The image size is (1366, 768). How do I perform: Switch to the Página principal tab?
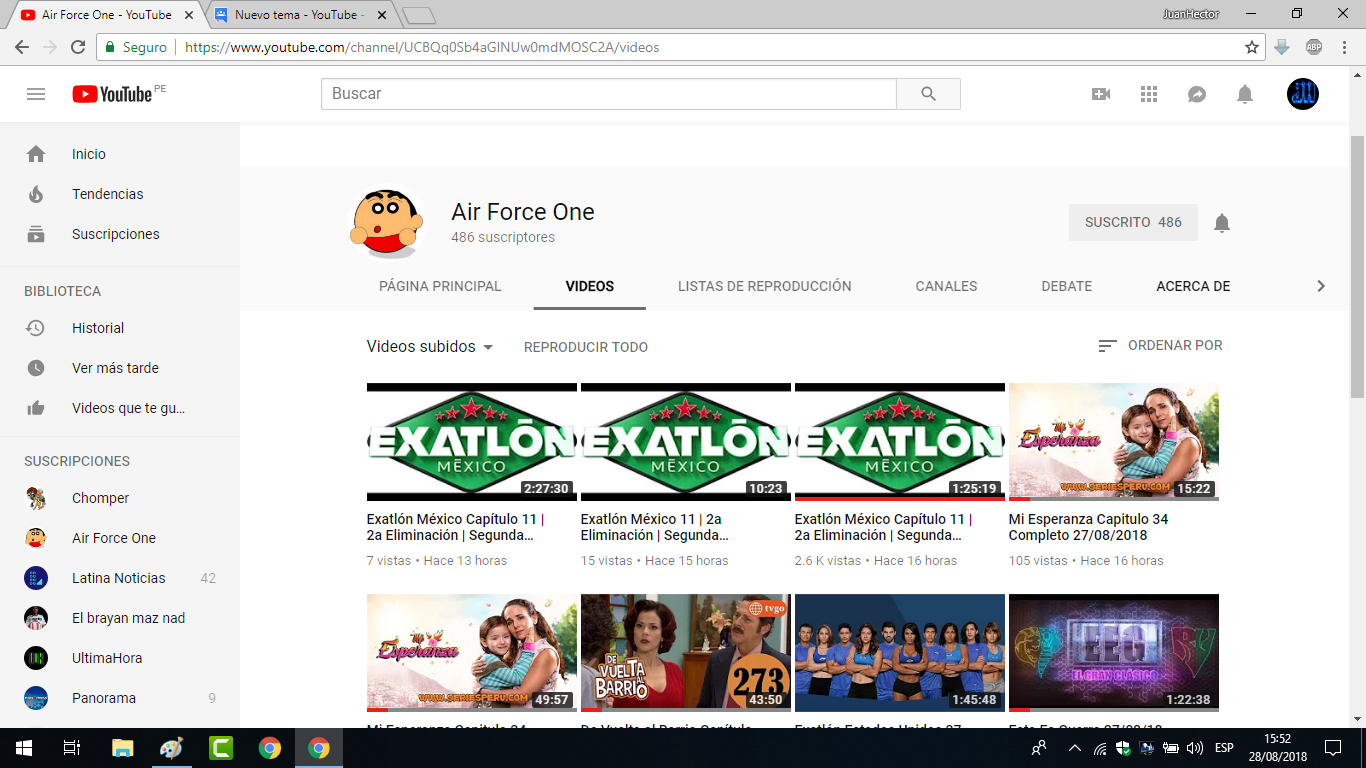click(440, 286)
